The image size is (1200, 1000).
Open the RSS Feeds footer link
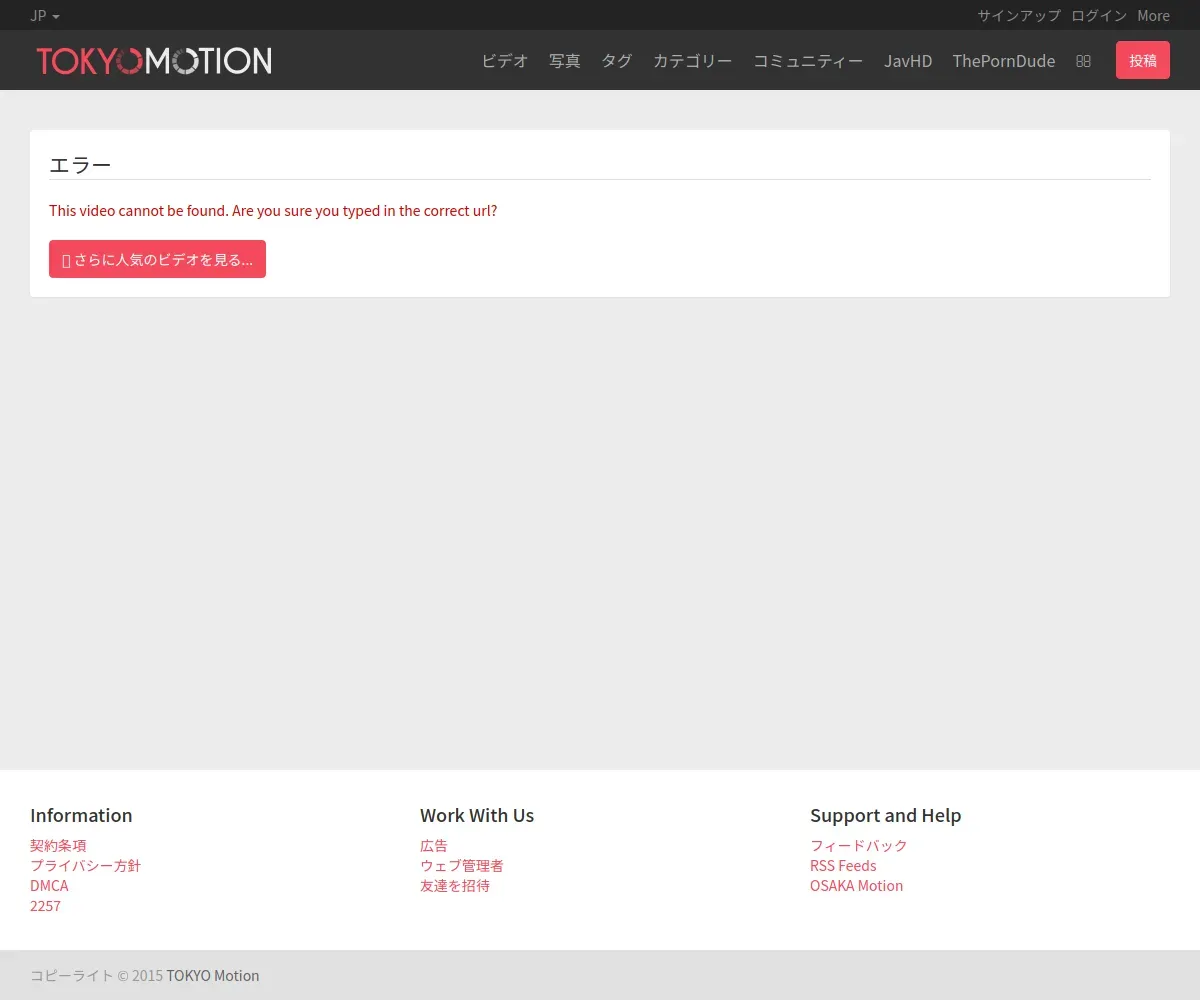pyautogui.click(x=843, y=865)
